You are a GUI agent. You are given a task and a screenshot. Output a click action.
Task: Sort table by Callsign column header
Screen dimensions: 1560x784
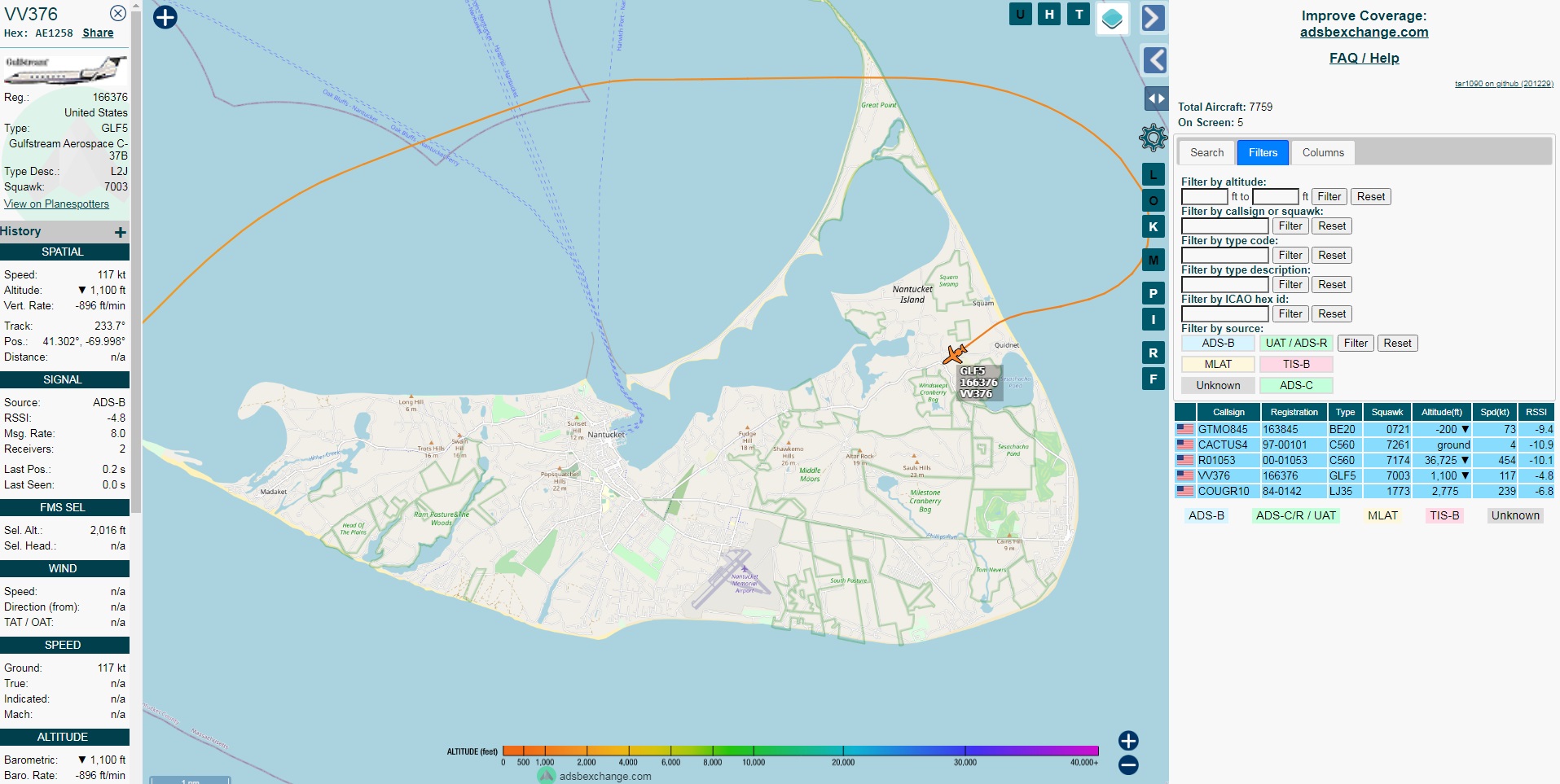click(1228, 412)
